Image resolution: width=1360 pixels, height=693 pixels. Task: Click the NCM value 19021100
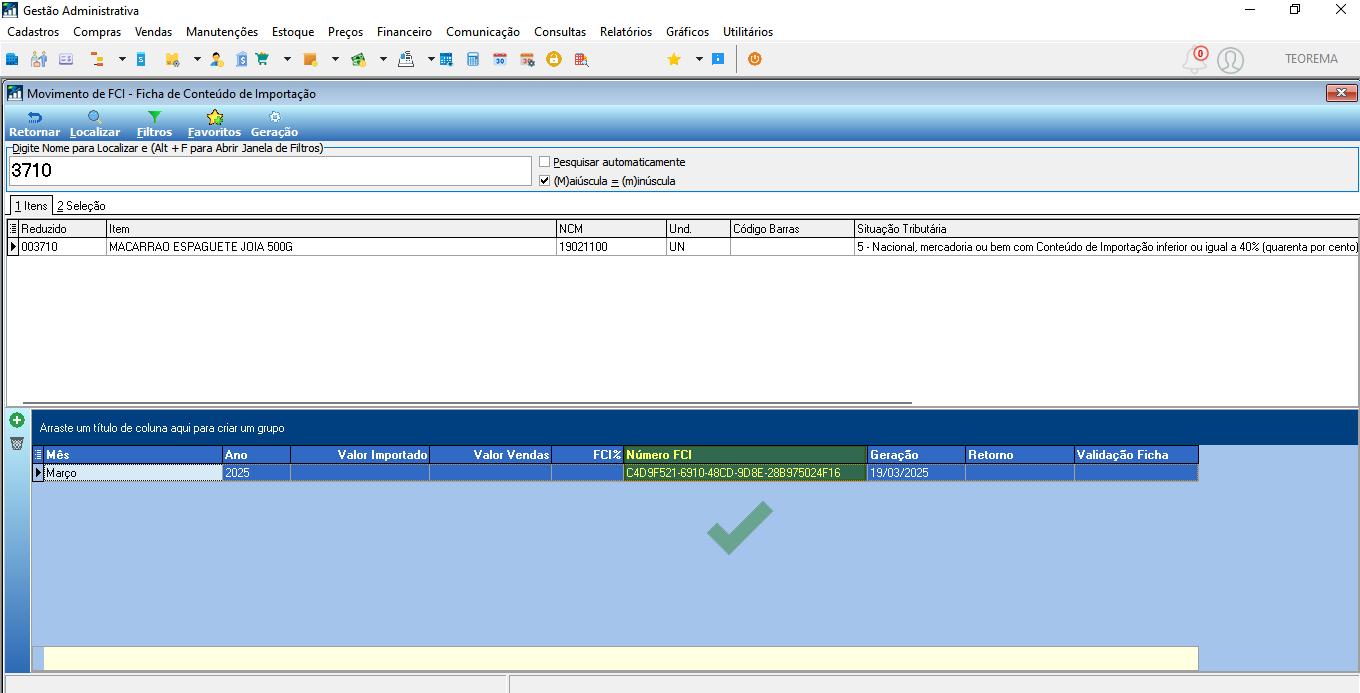click(611, 247)
